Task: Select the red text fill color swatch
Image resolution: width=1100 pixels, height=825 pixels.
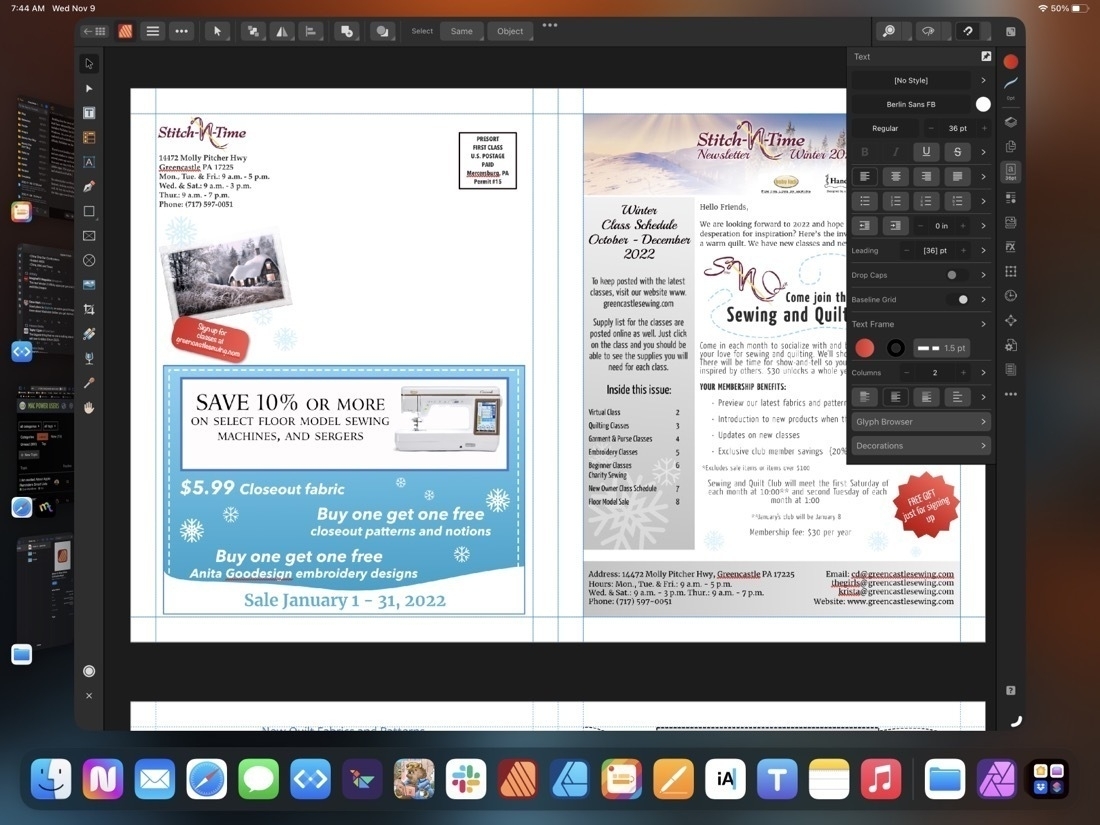Action: pyautogui.click(x=864, y=348)
